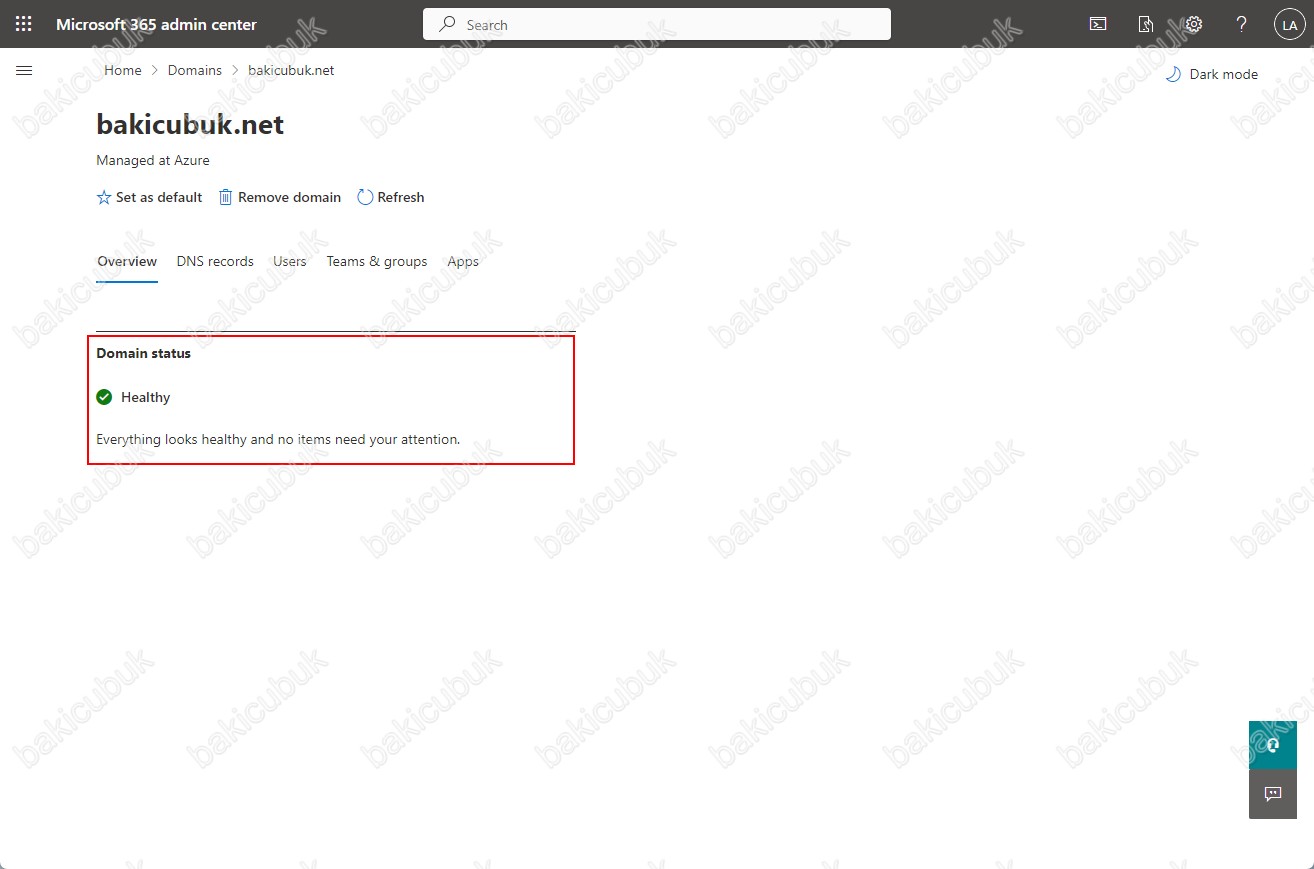Viewport: 1314px width, 869px height.
Task: Refresh the domain page
Action: click(x=391, y=197)
